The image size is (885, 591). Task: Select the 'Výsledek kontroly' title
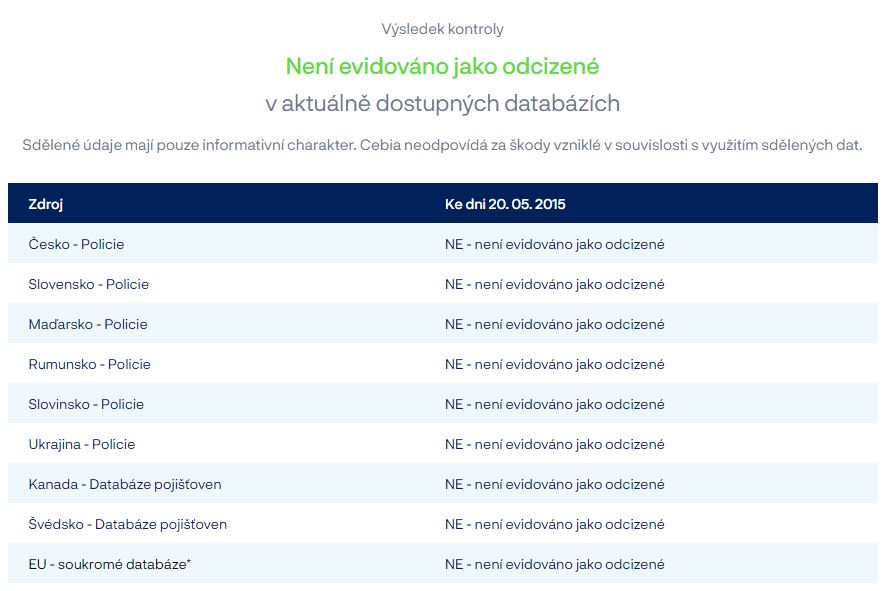pyautogui.click(x=442, y=29)
